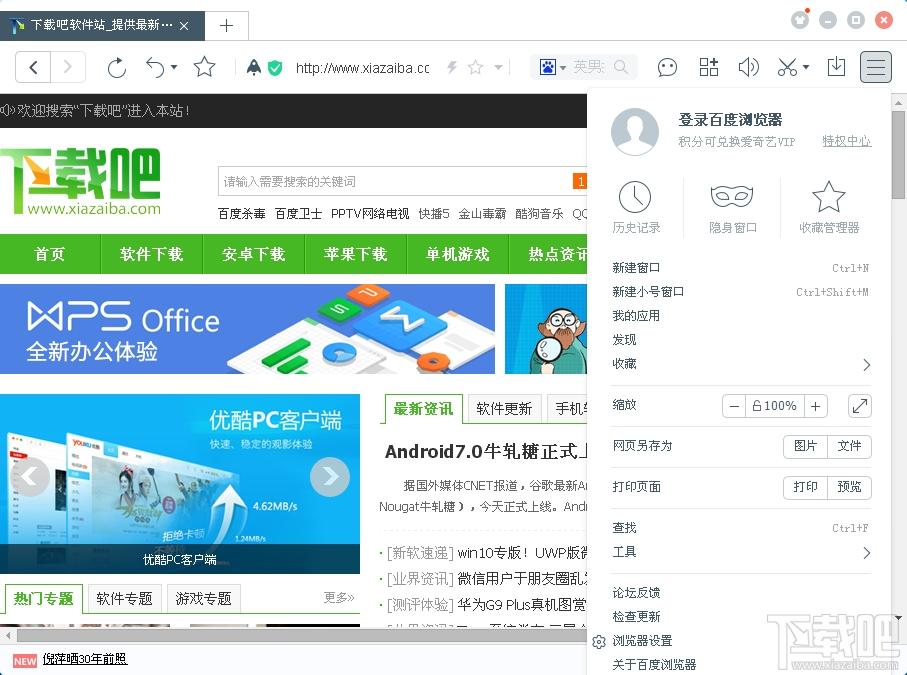The width and height of the screenshot is (907, 675).
Task: Click the print 预览 button
Action: tap(850, 488)
